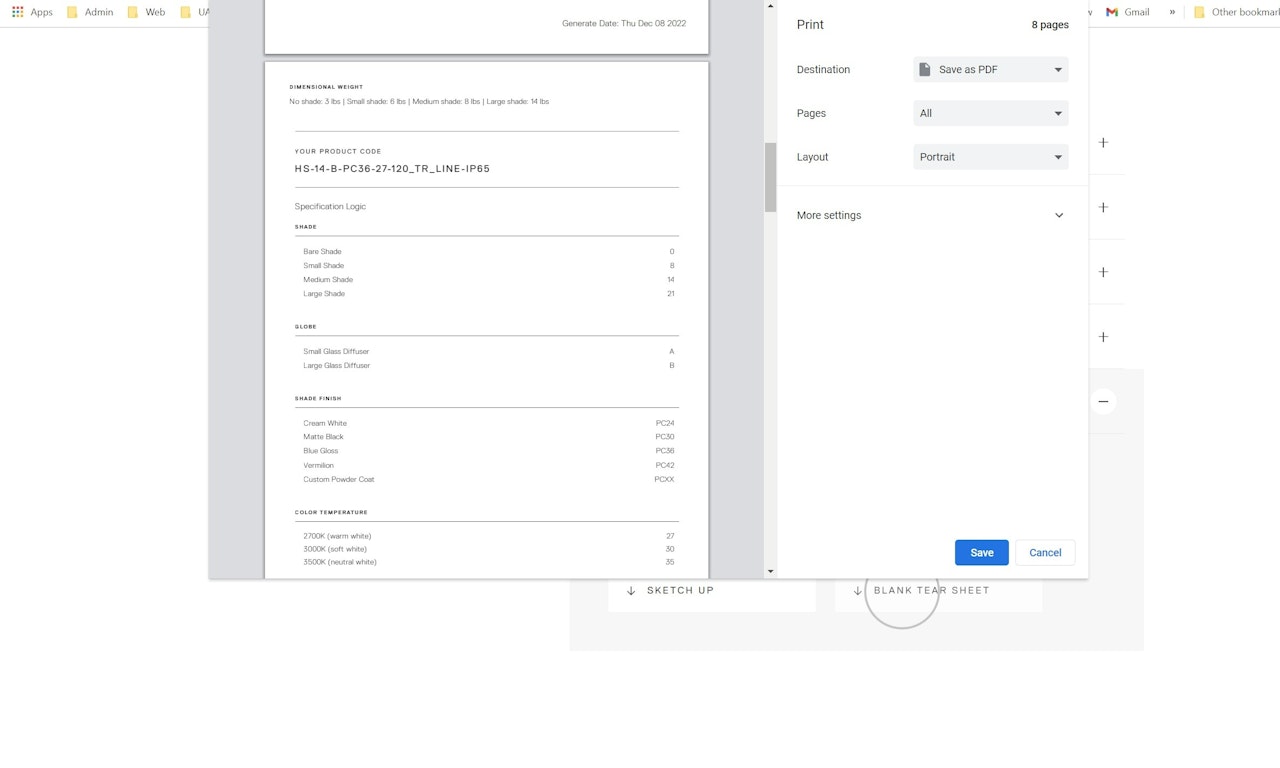Screen dimensions: 1280x768
Task: Expand the topmost plus icon section
Action: coord(1103,143)
